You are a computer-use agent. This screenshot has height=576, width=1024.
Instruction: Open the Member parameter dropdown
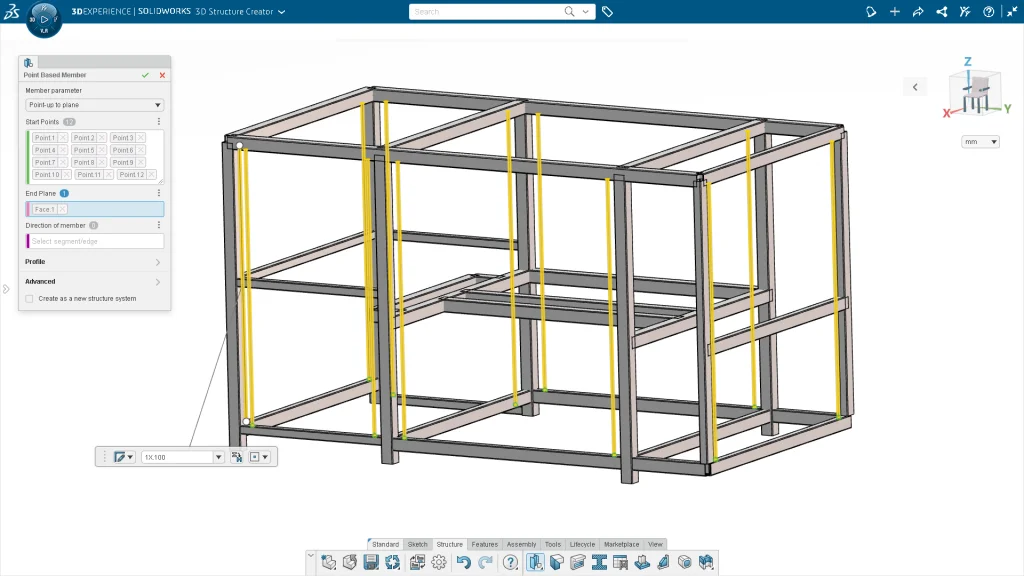94,105
